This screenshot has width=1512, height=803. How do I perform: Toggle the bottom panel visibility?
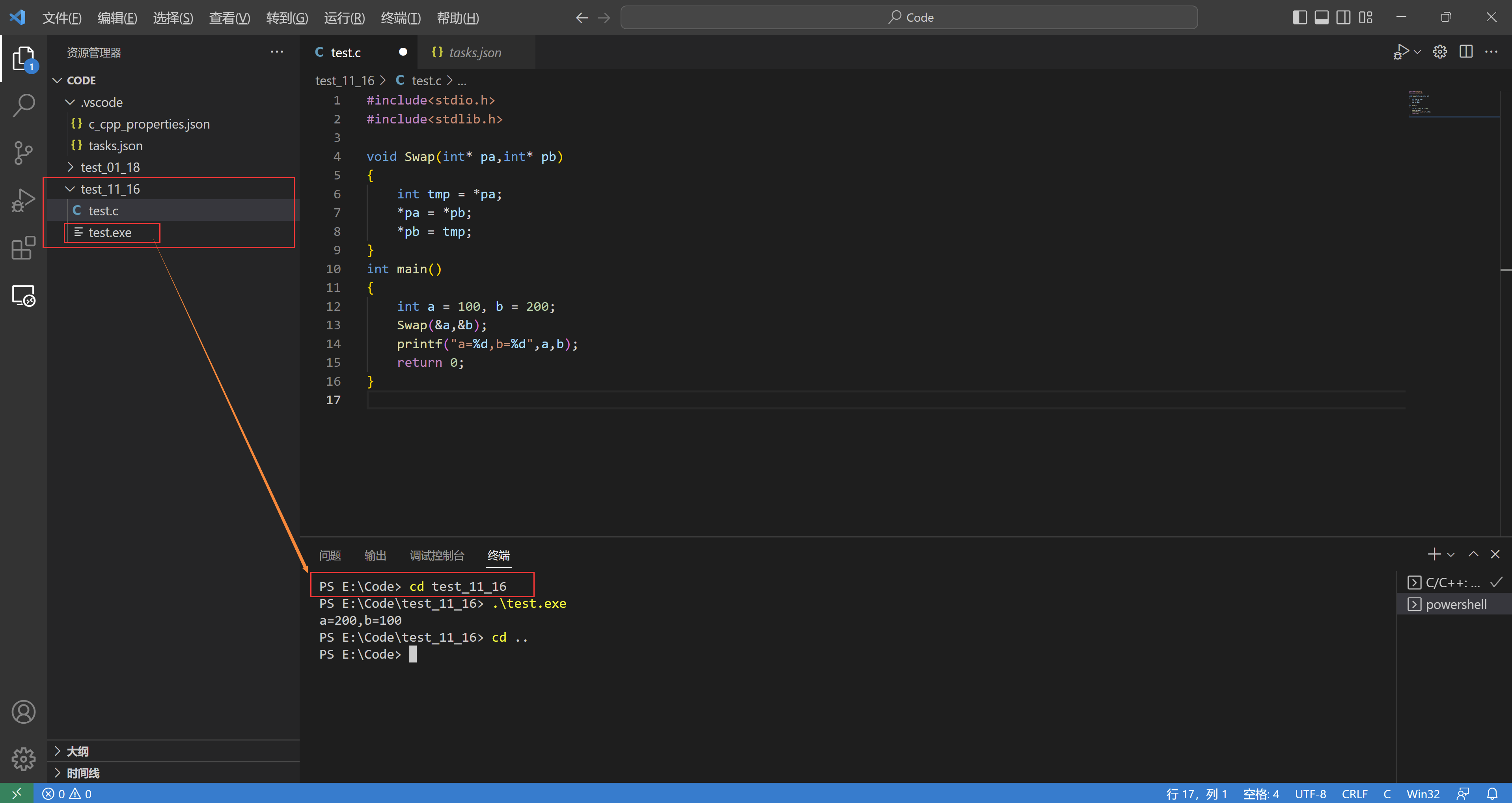click(1321, 18)
